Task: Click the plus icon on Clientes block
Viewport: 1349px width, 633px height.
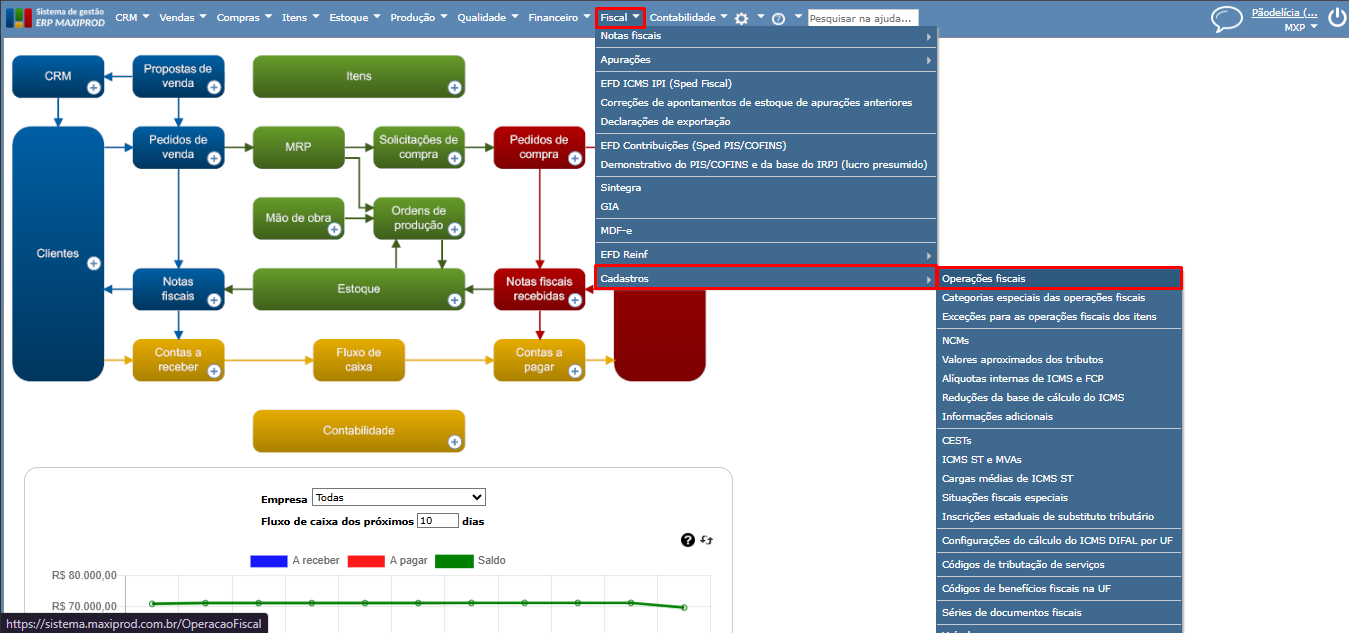Action: point(93,263)
